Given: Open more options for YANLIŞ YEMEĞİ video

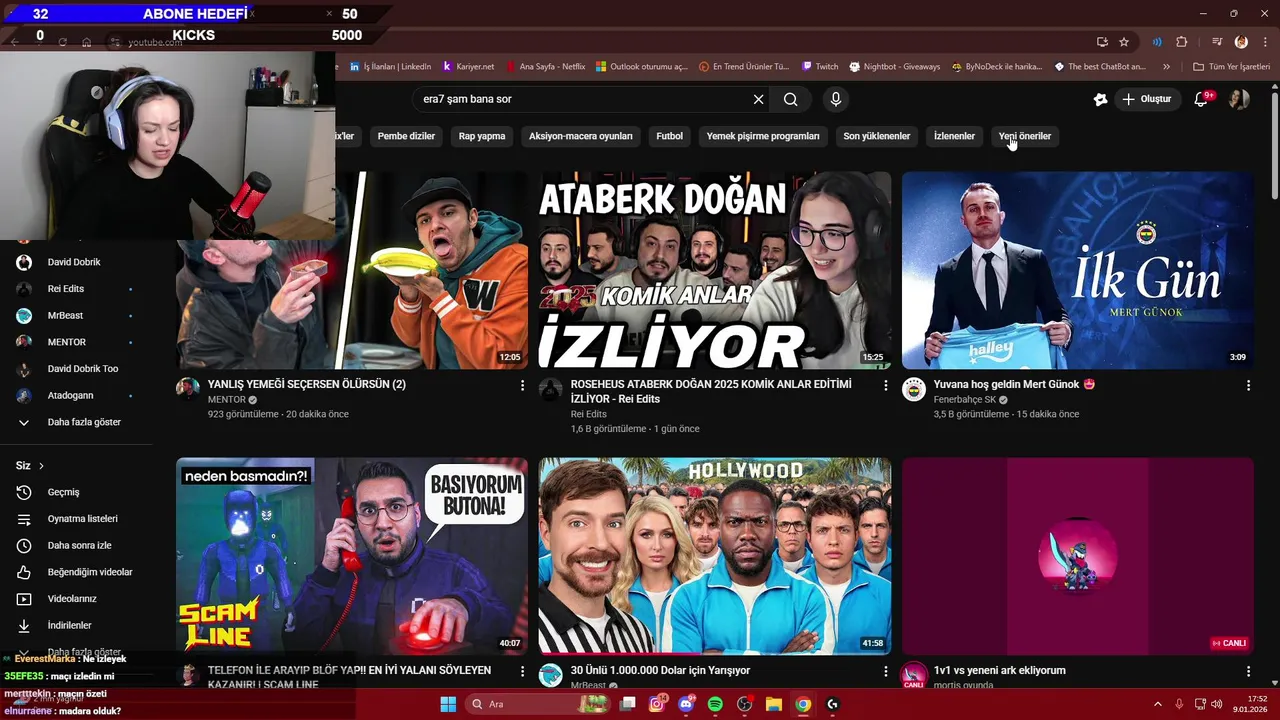Looking at the screenshot, I should coord(522,385).
